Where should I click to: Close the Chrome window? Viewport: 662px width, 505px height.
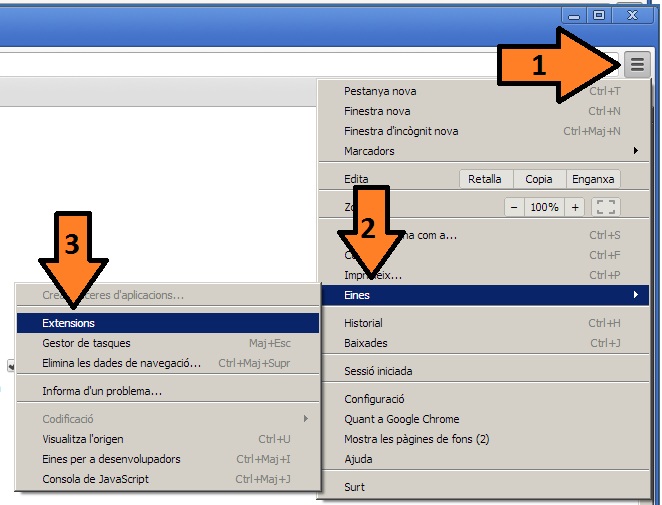tap(632, 16)
